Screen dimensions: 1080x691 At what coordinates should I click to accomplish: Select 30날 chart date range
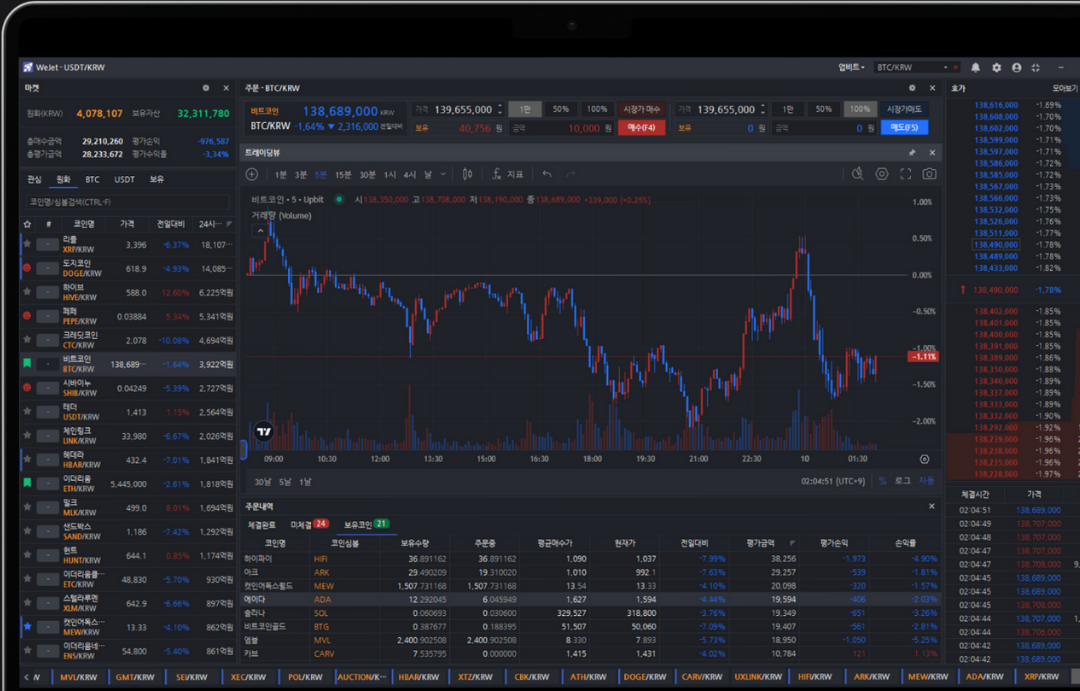coord(263,482)
